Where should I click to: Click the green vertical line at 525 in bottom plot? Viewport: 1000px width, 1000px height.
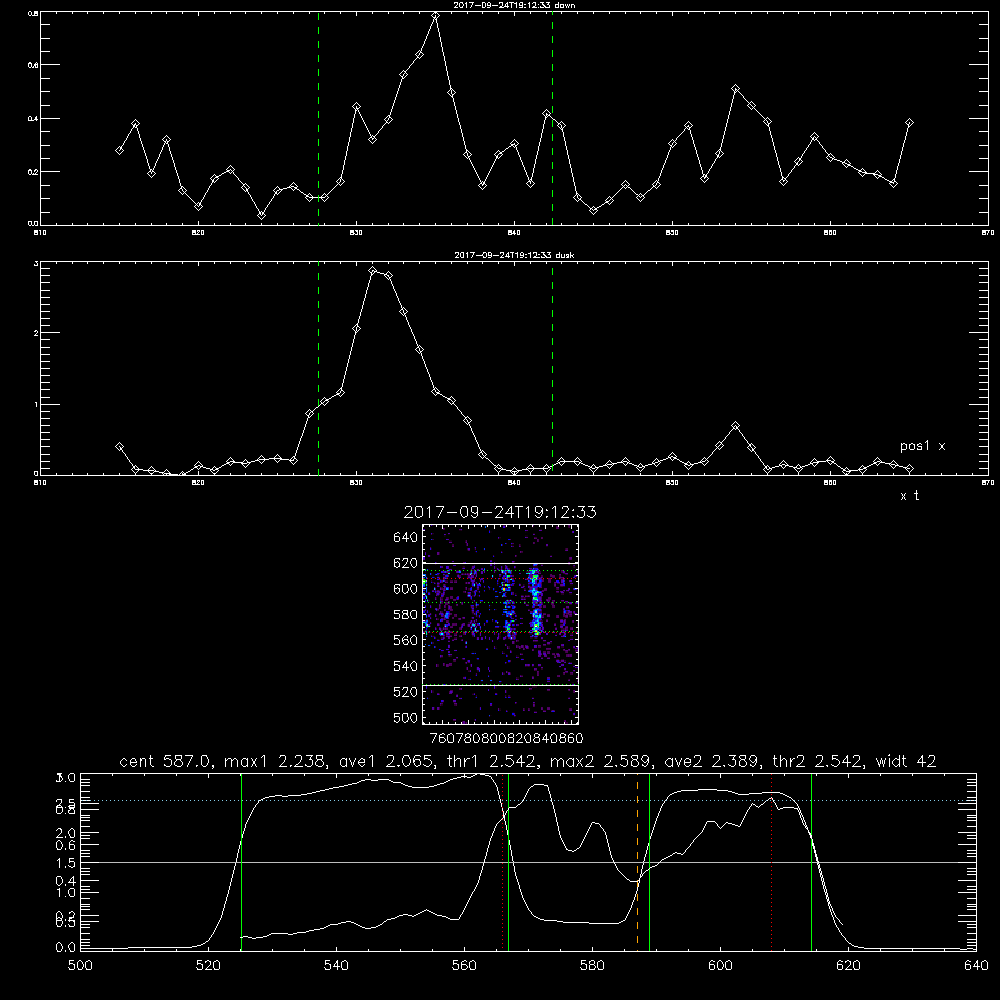tap(241, 862)
